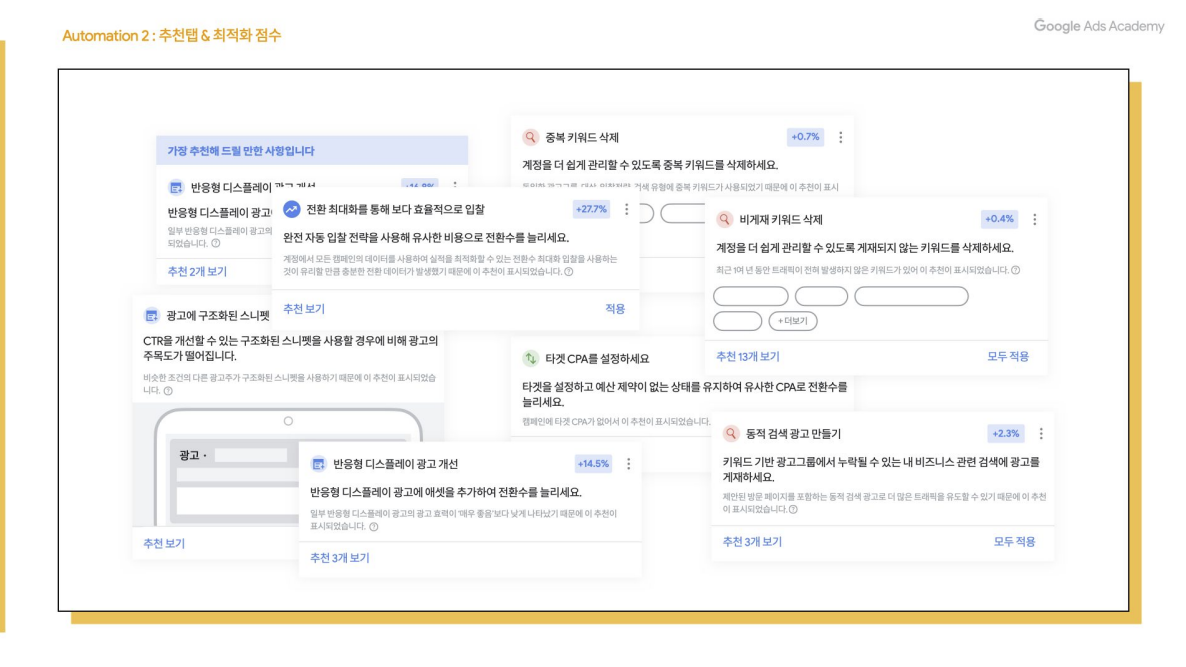Click the search icon beside 중복 키워드 삭제

pos(530,137)
